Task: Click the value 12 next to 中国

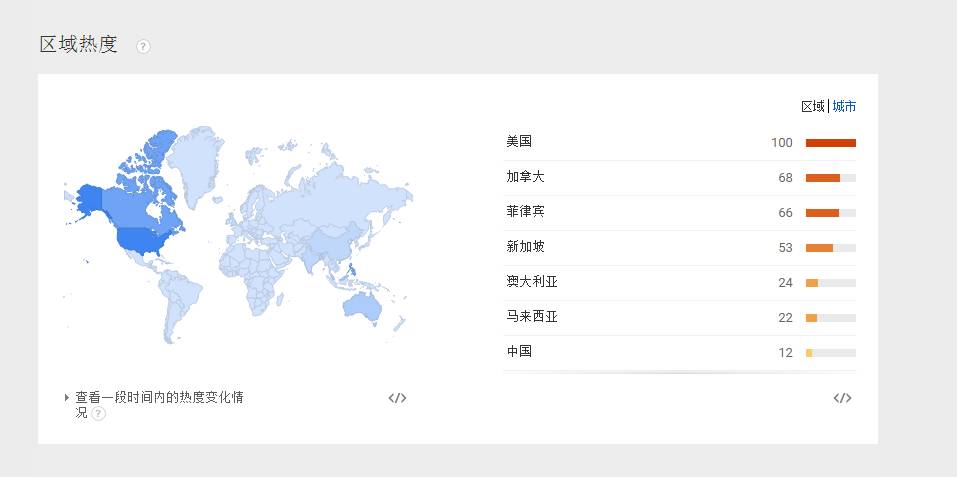Action: [785, 353]
